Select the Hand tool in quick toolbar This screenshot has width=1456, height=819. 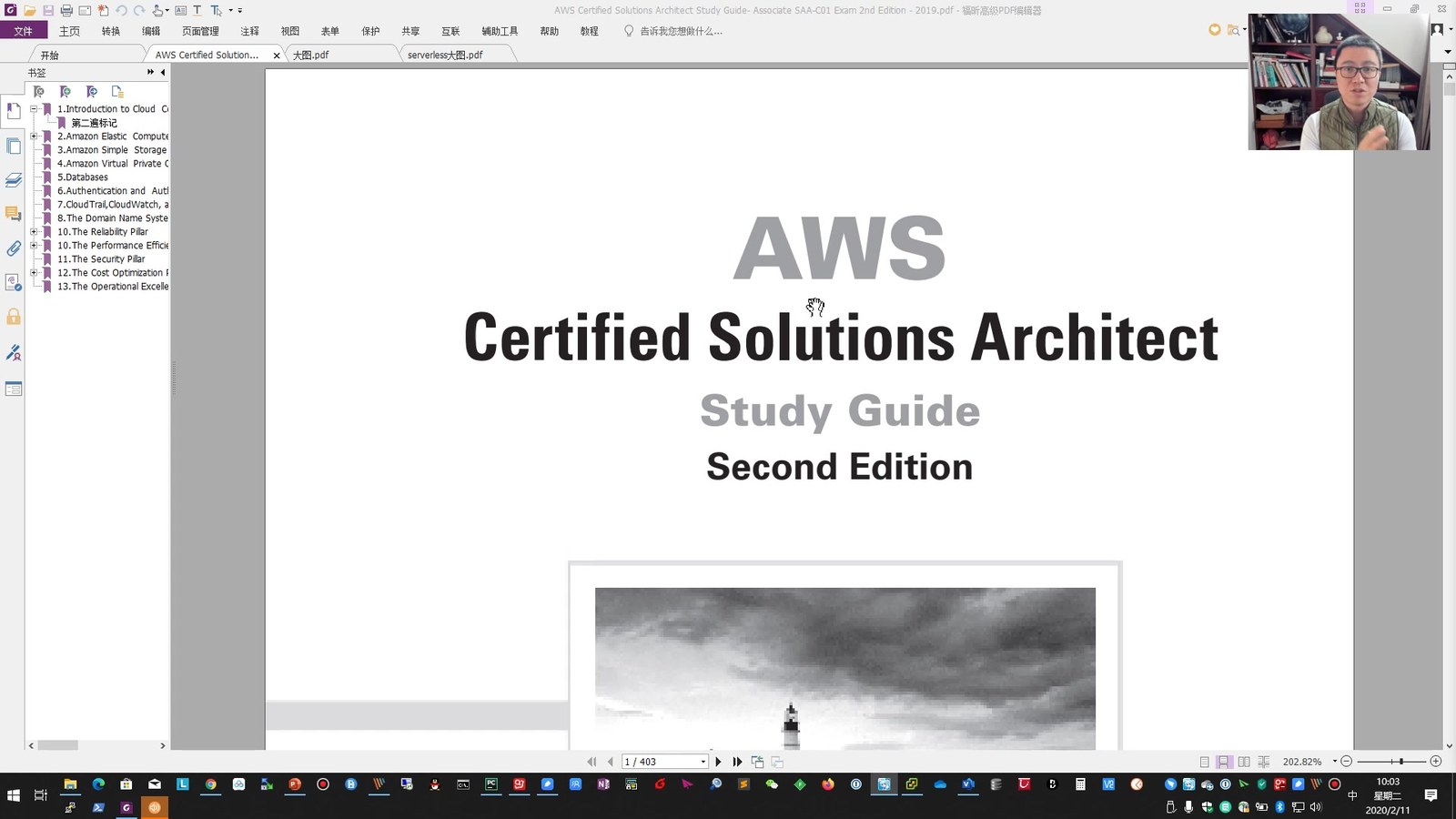158,10
